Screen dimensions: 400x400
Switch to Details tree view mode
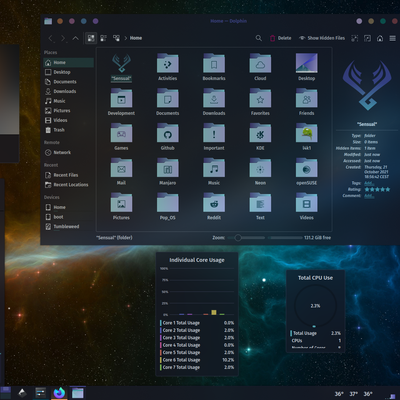coord(116,38)
